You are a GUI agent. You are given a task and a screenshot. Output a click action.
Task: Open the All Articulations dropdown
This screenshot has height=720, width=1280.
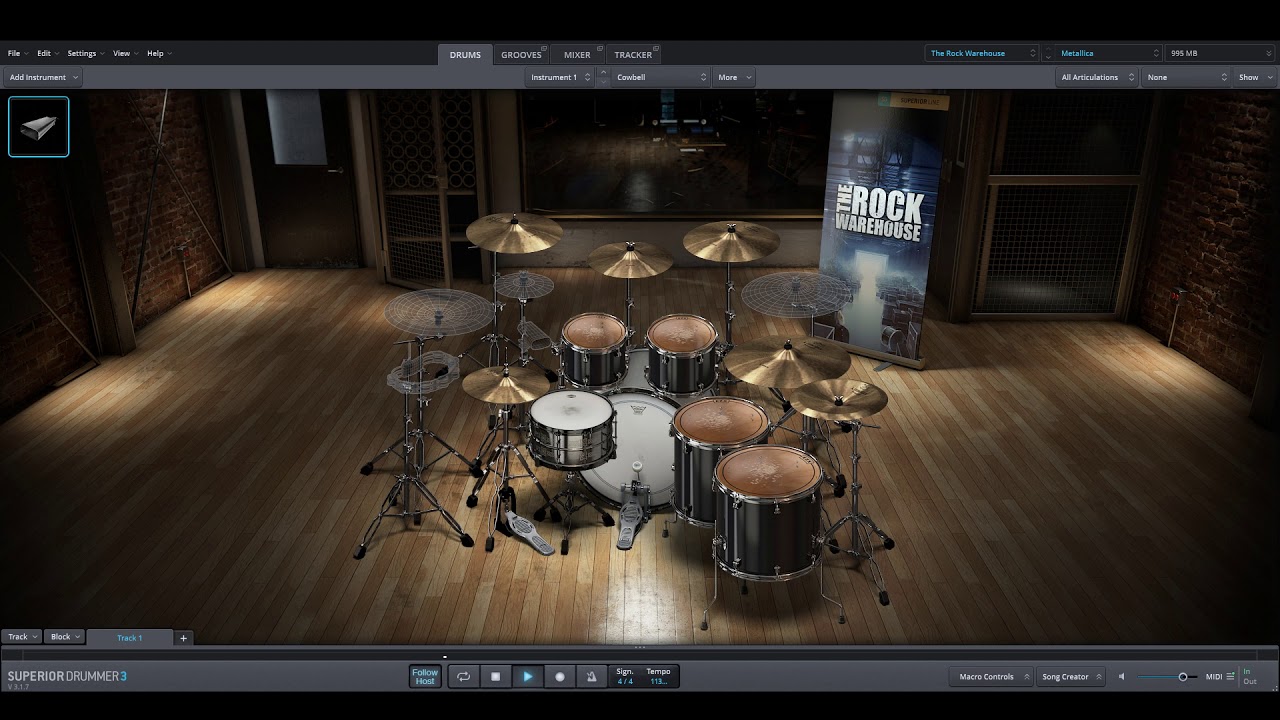[x=1098, y=77]
